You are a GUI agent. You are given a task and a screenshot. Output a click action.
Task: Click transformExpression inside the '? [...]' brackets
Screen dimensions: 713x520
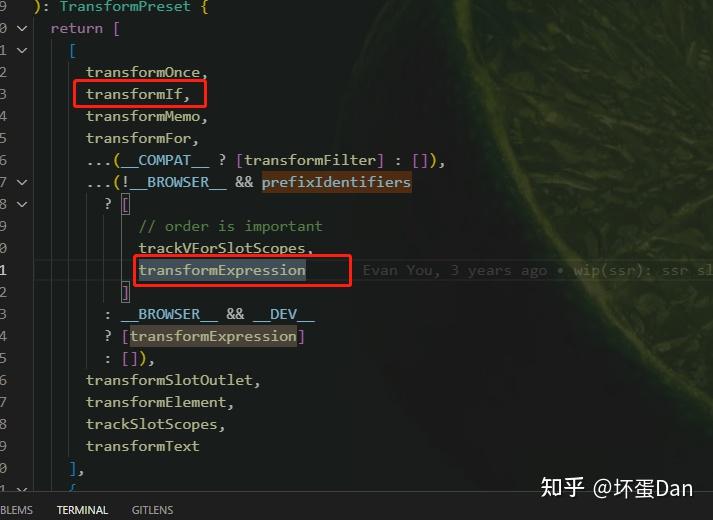[x=213, y=336]
